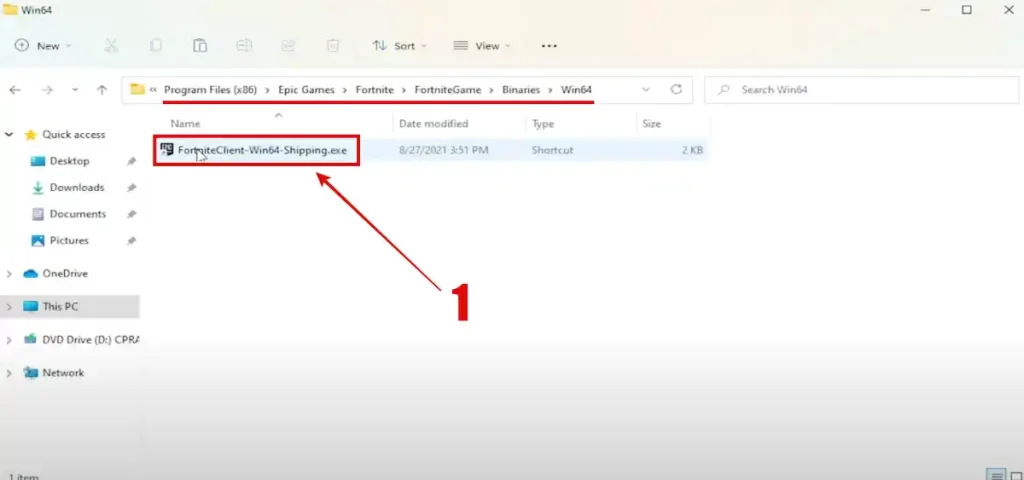Select FortniteClient-Win64-Shipping.exe file

262,150
